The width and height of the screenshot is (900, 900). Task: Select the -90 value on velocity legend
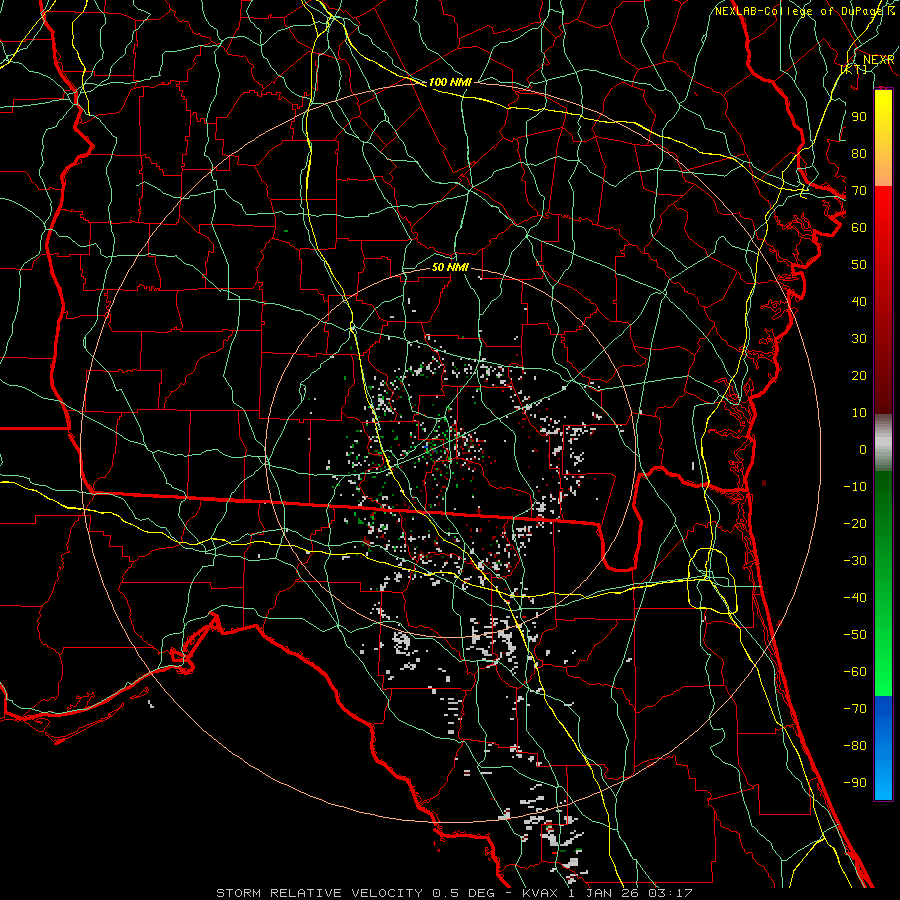tap(855, 783)
